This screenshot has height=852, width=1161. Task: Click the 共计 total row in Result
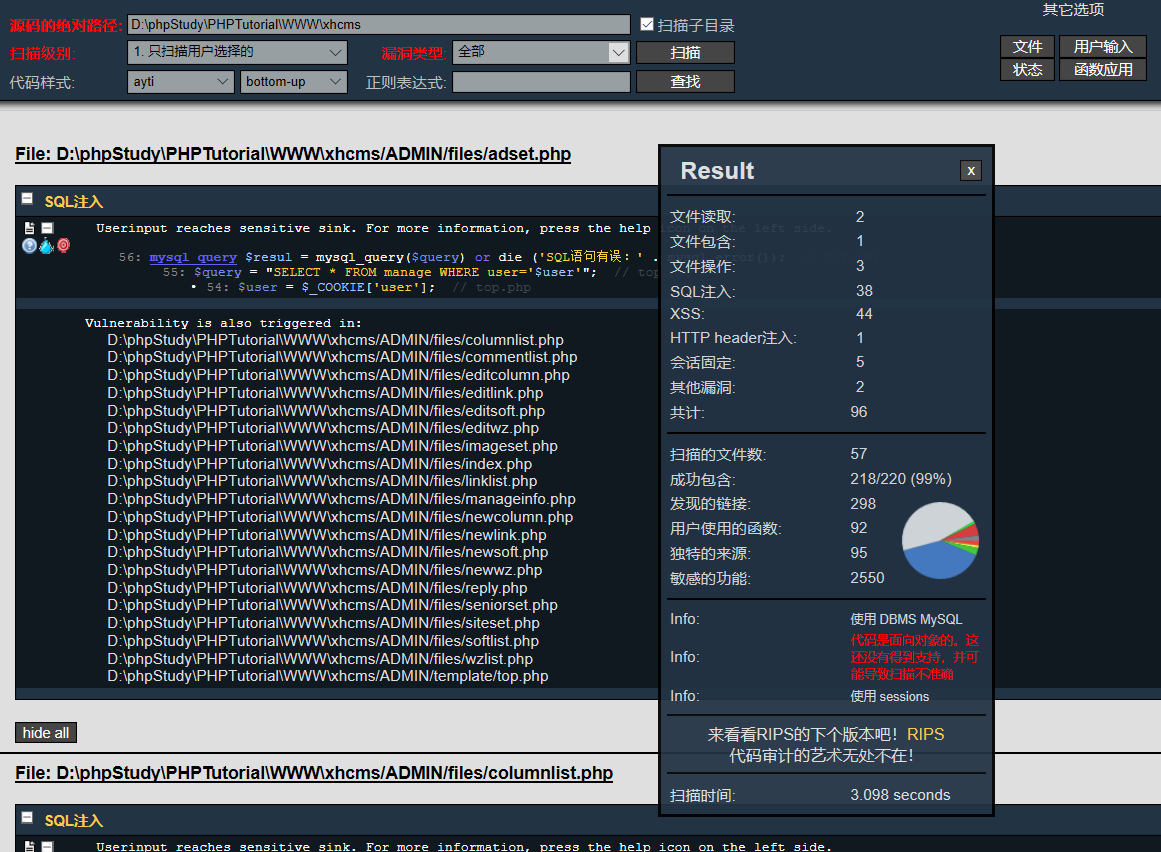[826, 412]
